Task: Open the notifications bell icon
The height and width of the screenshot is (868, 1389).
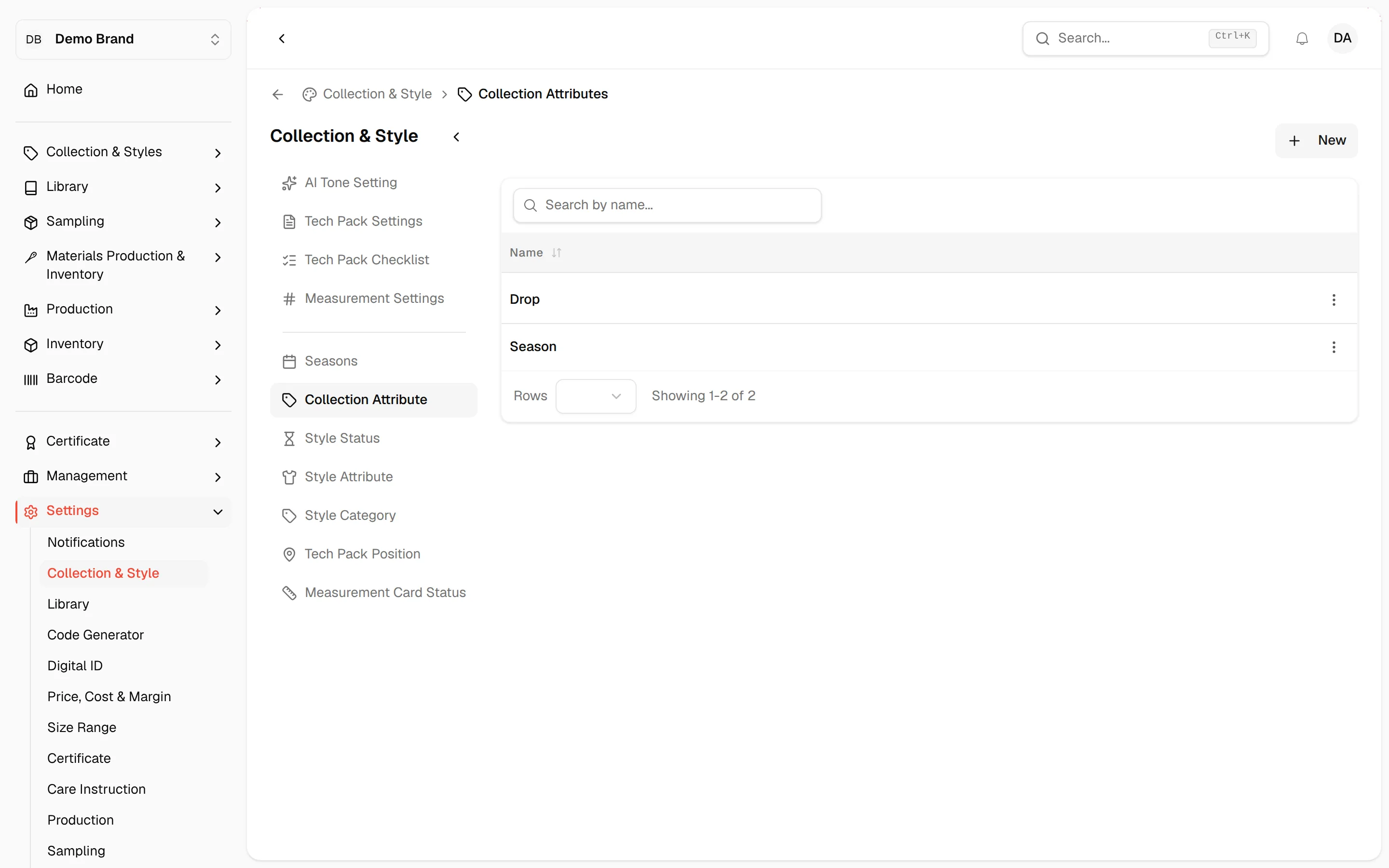Action: (x=1302, y=39)
